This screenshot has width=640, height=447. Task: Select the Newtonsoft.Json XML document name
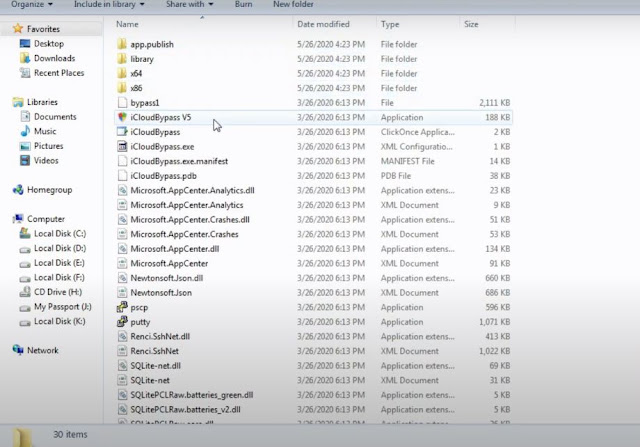click(x=161, y=293)
